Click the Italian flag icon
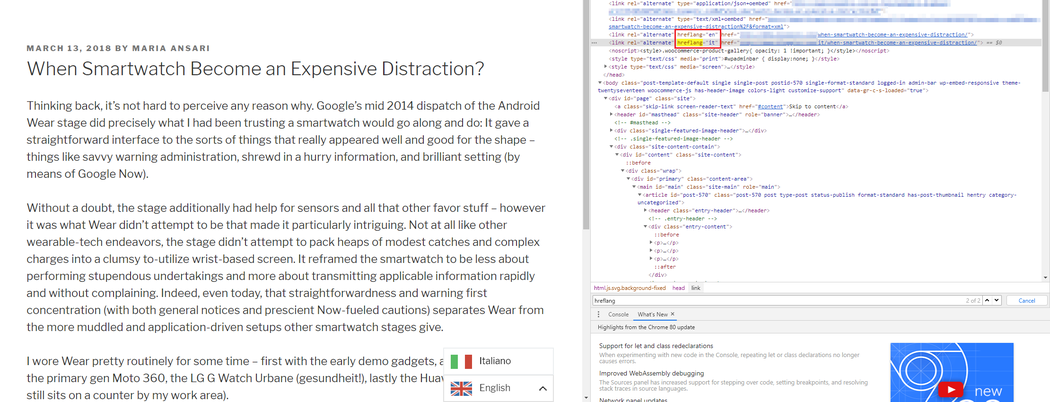The height and width of the screenshot is (402, 1050). click(461, 361)
